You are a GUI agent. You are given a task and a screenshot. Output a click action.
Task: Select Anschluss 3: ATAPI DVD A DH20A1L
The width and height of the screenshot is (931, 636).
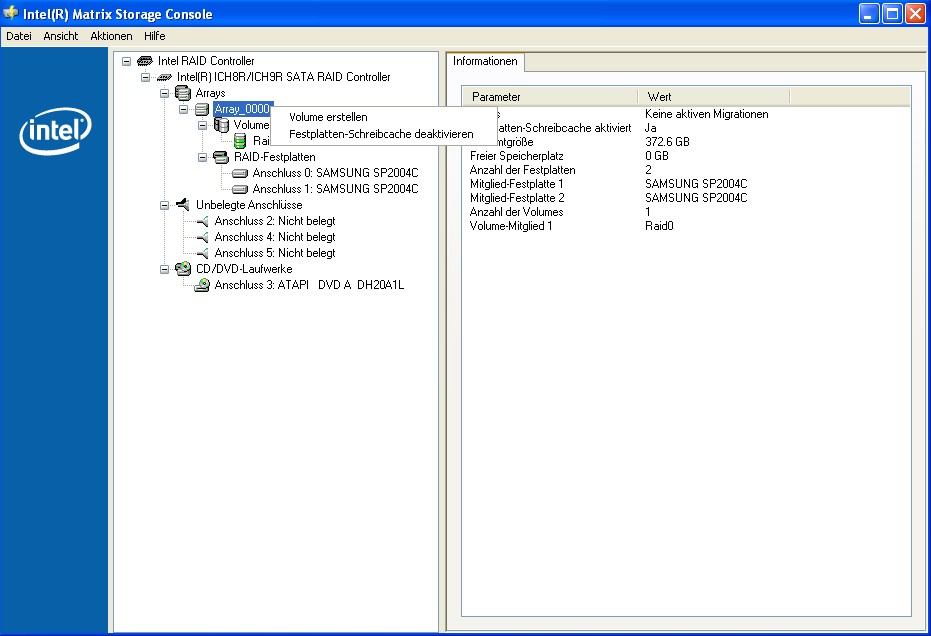pyautogui.click(x=309, y=285)
